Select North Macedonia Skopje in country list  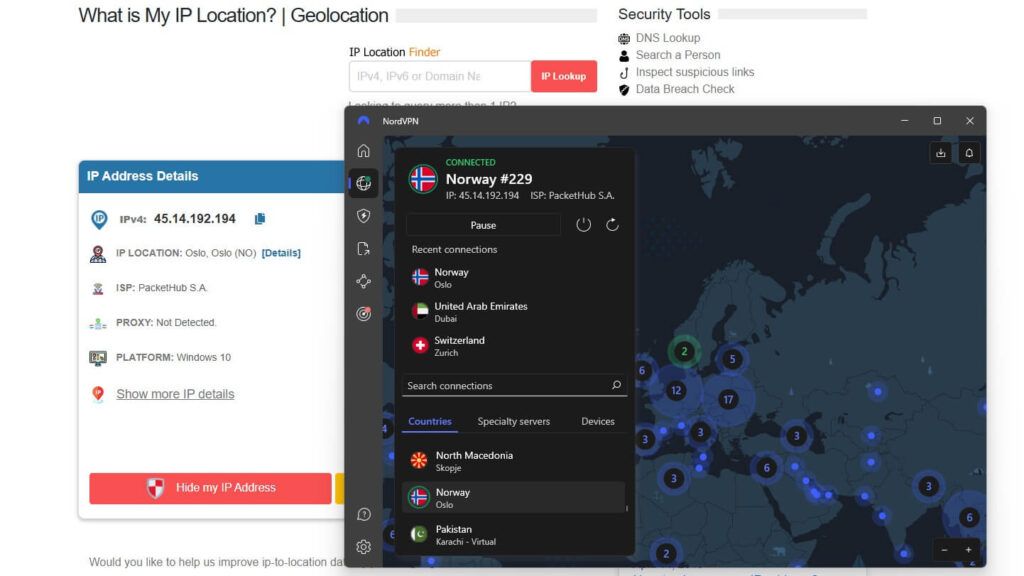tap(515, 461)
